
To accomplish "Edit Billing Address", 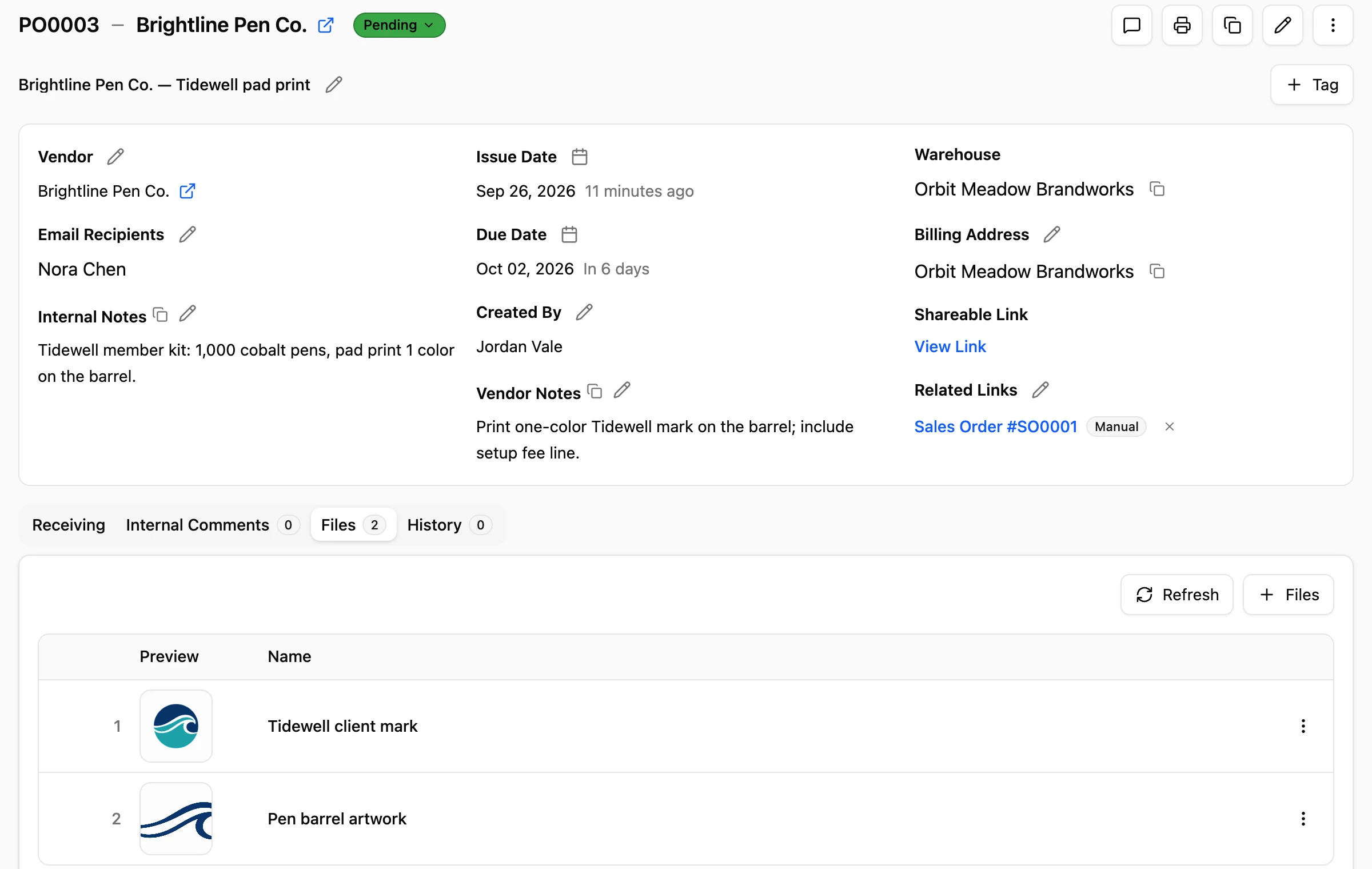I will 1052,234.
